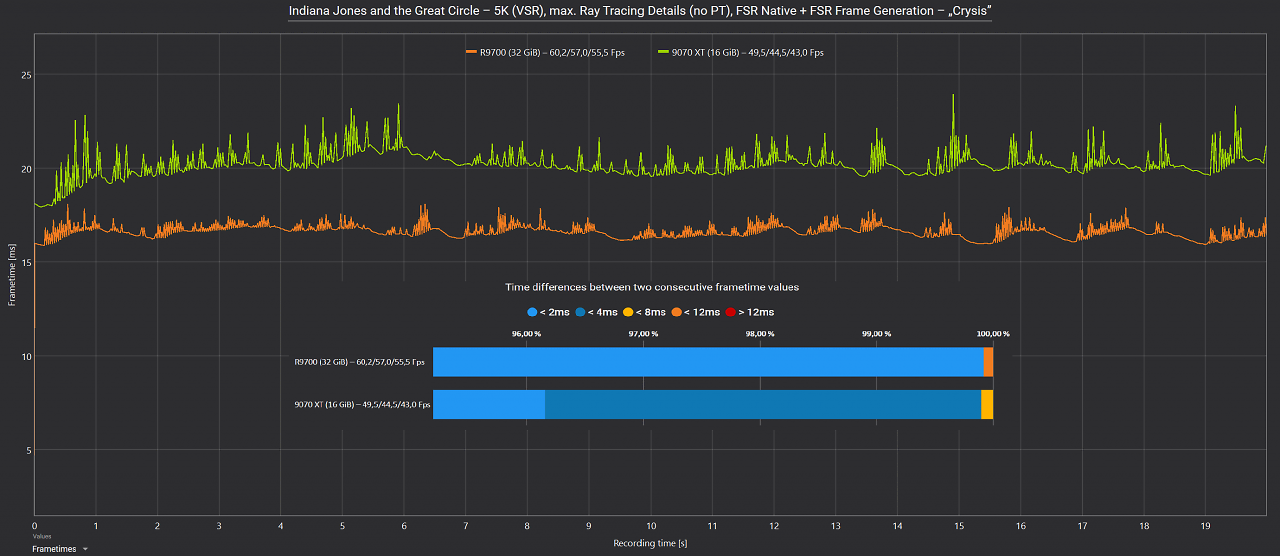Viewport: 1280px width, 556px height.
Task: Click 'Time differences between two consecutive frametime values' heading
Action: (x=652, y=287)
